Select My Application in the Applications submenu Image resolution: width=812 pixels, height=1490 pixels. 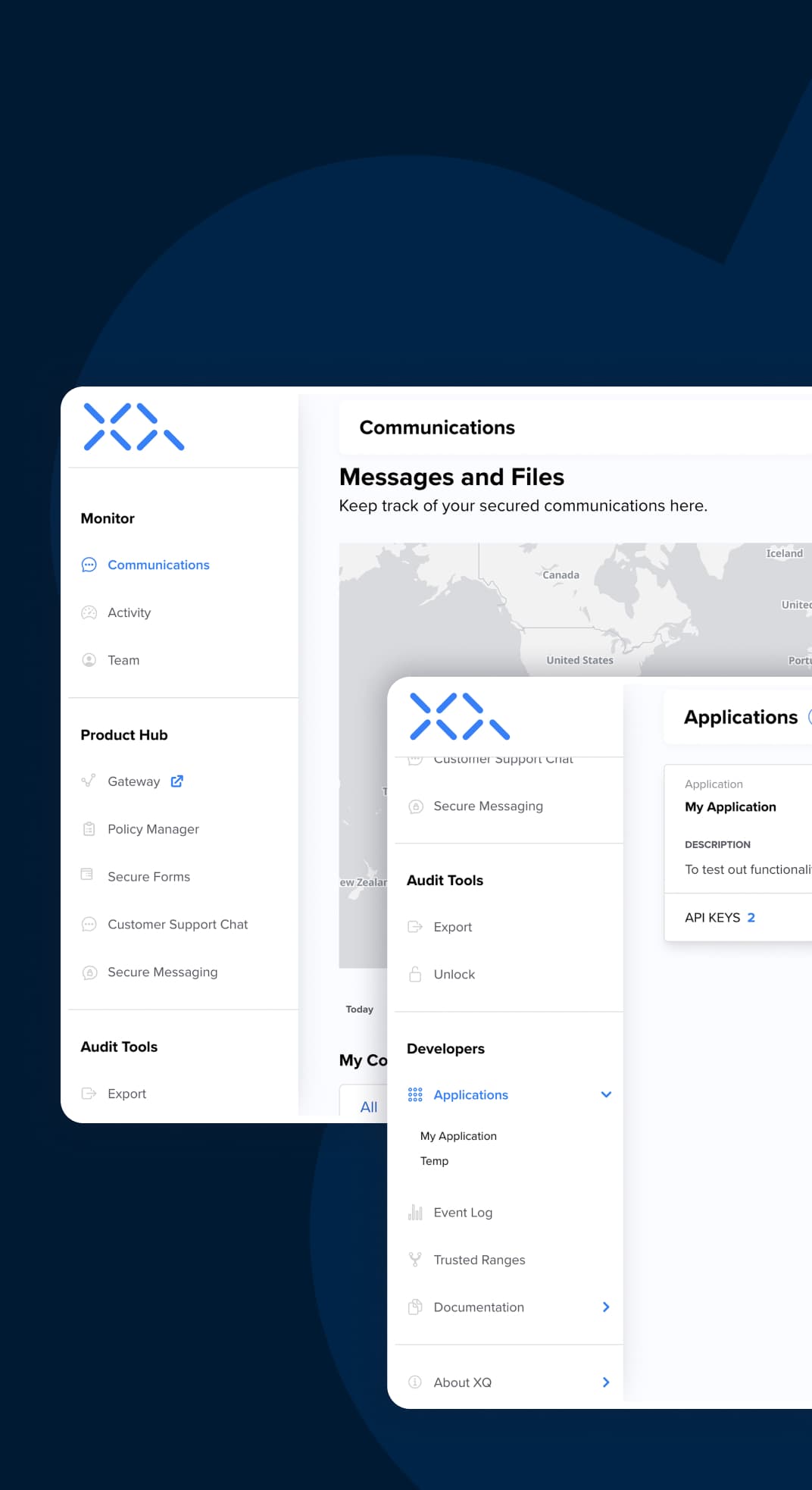[x=458, y=1136]
